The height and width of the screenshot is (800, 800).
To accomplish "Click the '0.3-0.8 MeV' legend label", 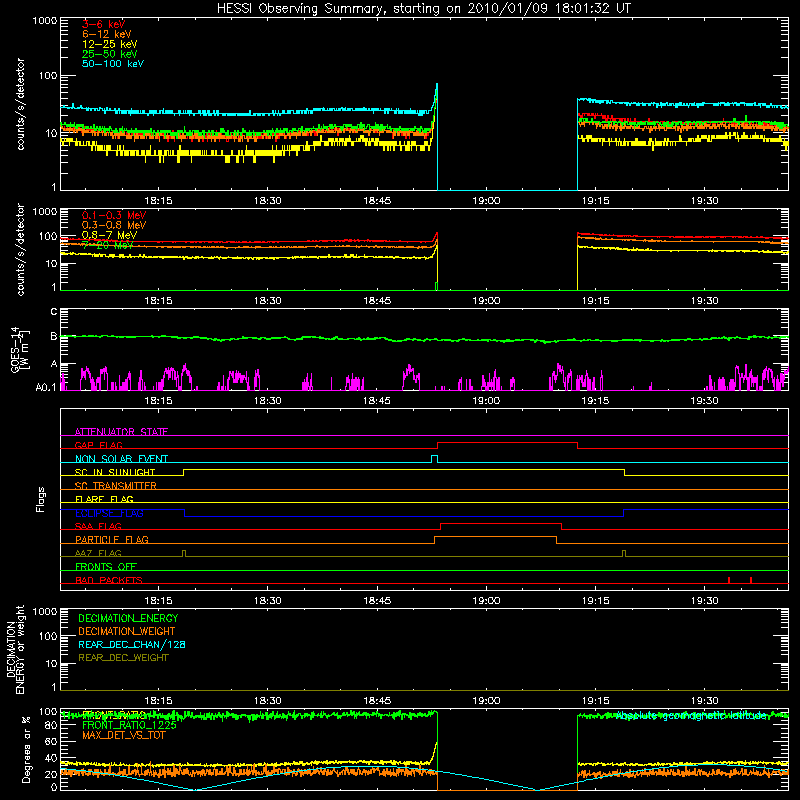I will tap(114, 225).
